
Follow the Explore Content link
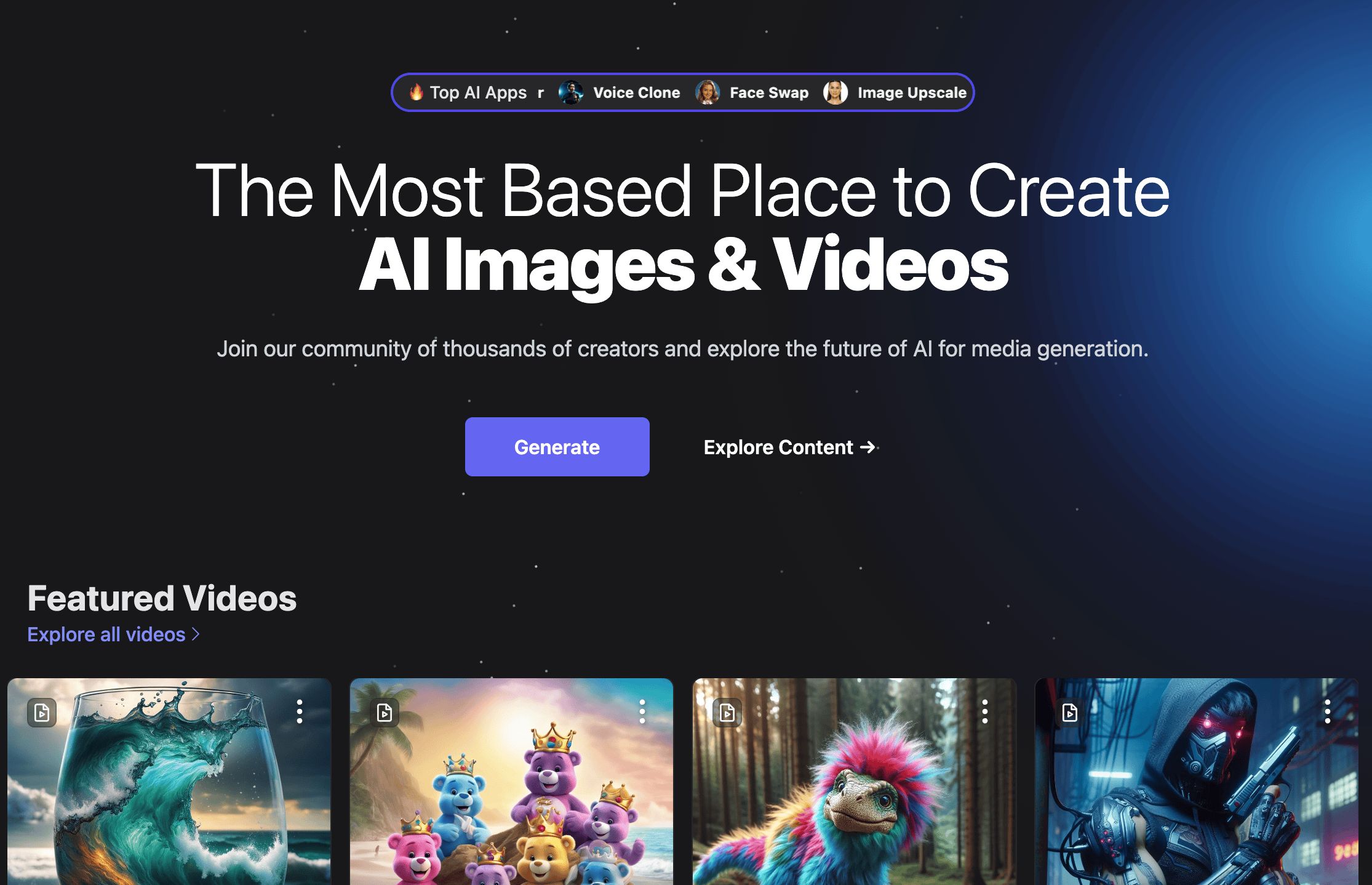[x=790, y=447]
